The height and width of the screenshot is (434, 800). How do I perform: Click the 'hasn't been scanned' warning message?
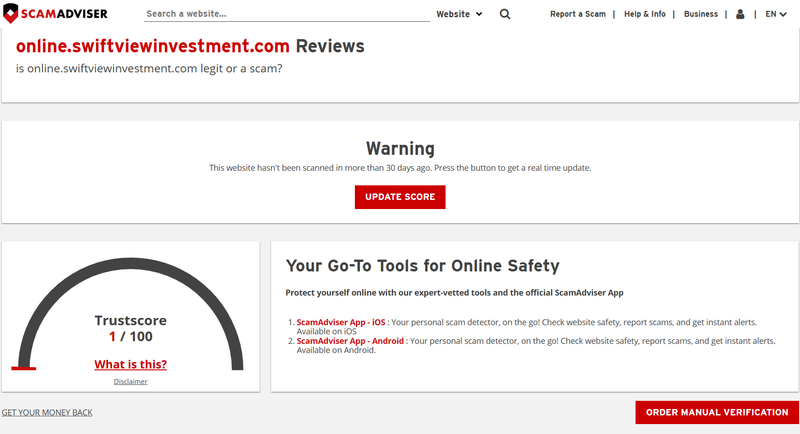tap(400, 168)
